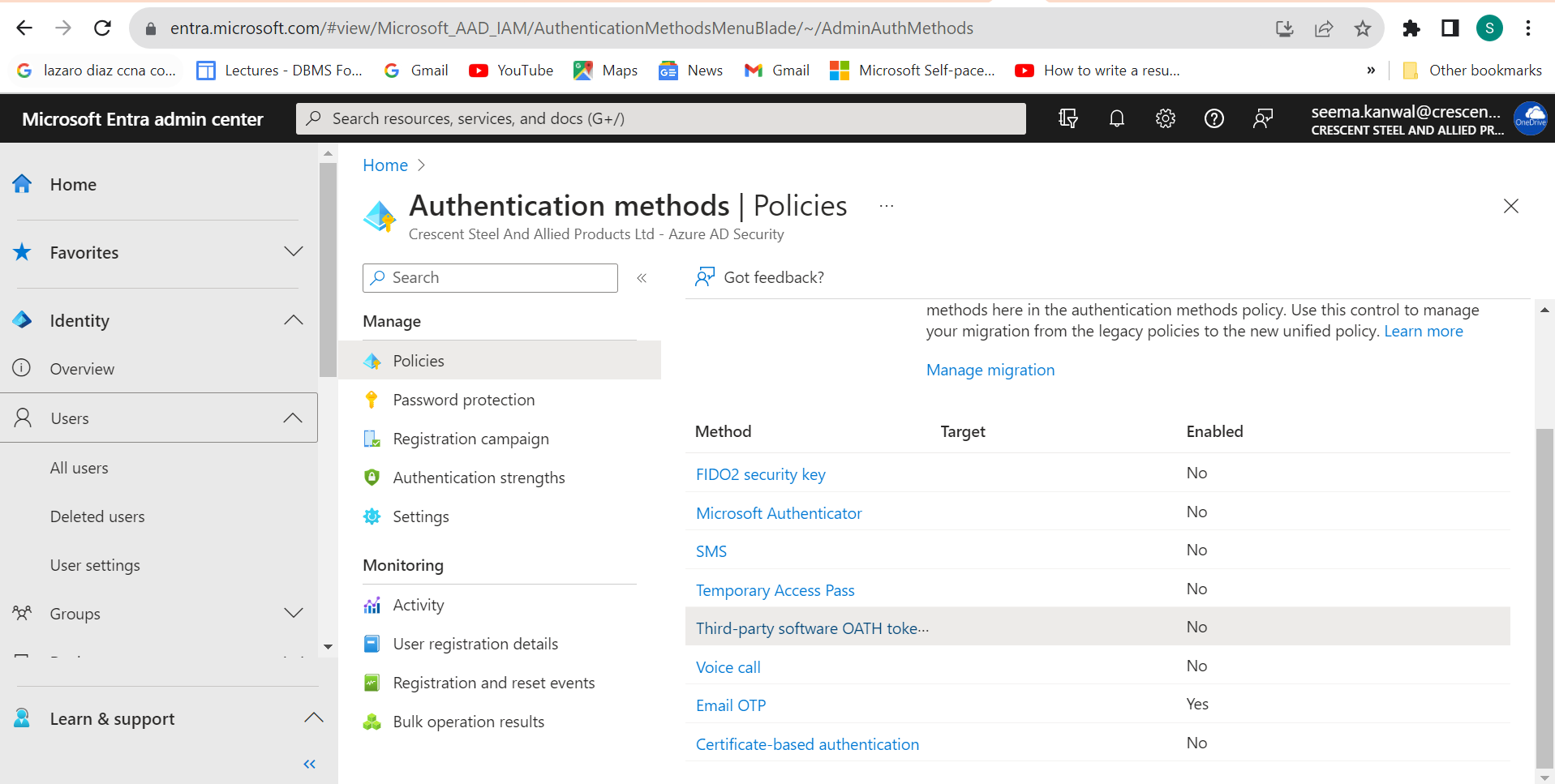The image size is (1555, 784).
Task: Click the Identity diamond icon
Action: tap(22, 320)
